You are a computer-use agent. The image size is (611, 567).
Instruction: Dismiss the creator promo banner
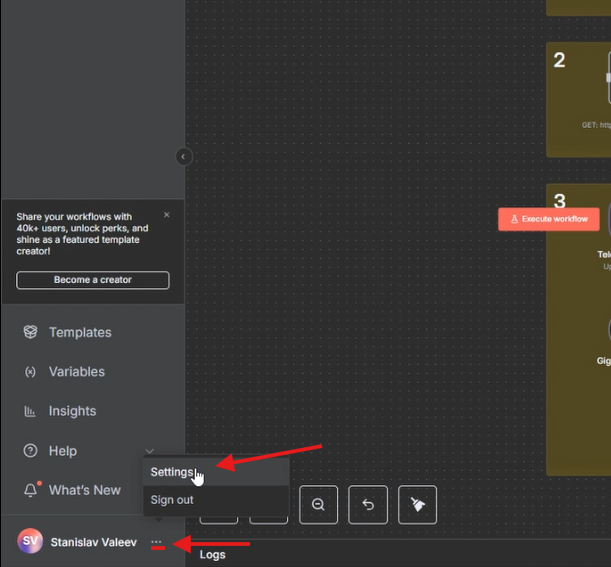pos(167,215)
